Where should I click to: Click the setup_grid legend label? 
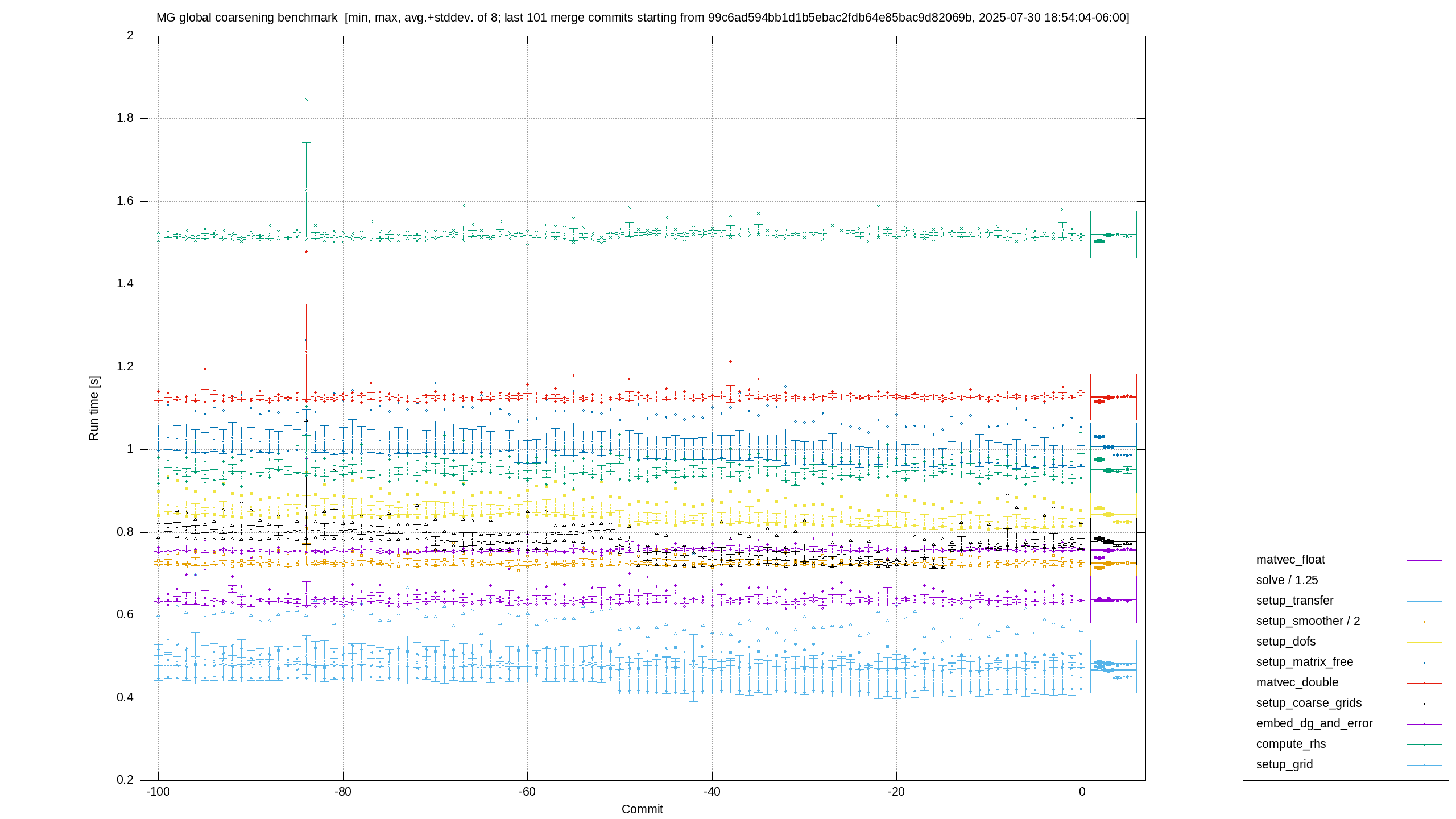click(x=1284, y=764)
